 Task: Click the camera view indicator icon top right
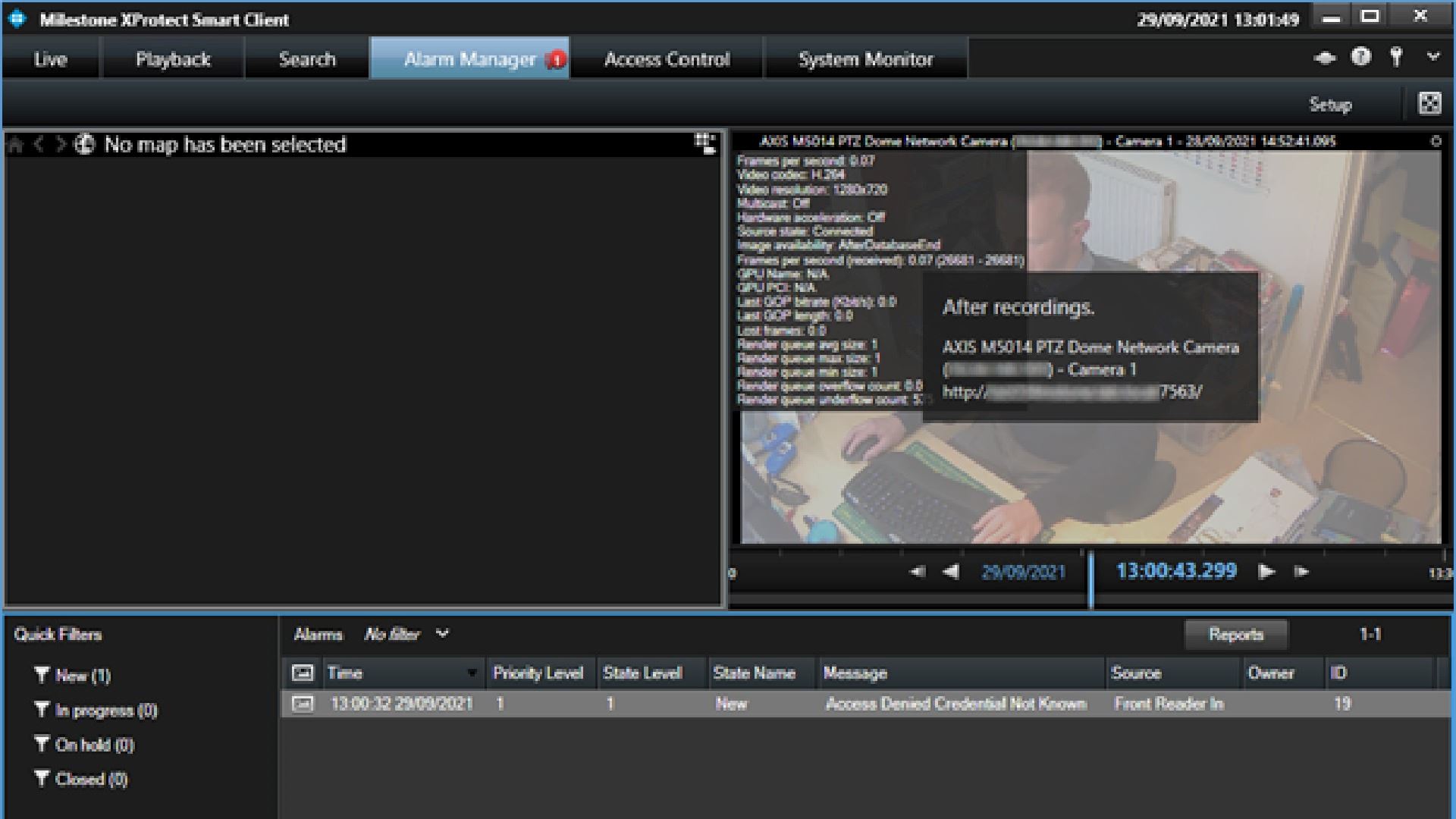pyautogui.click(x=1435, y=141)
